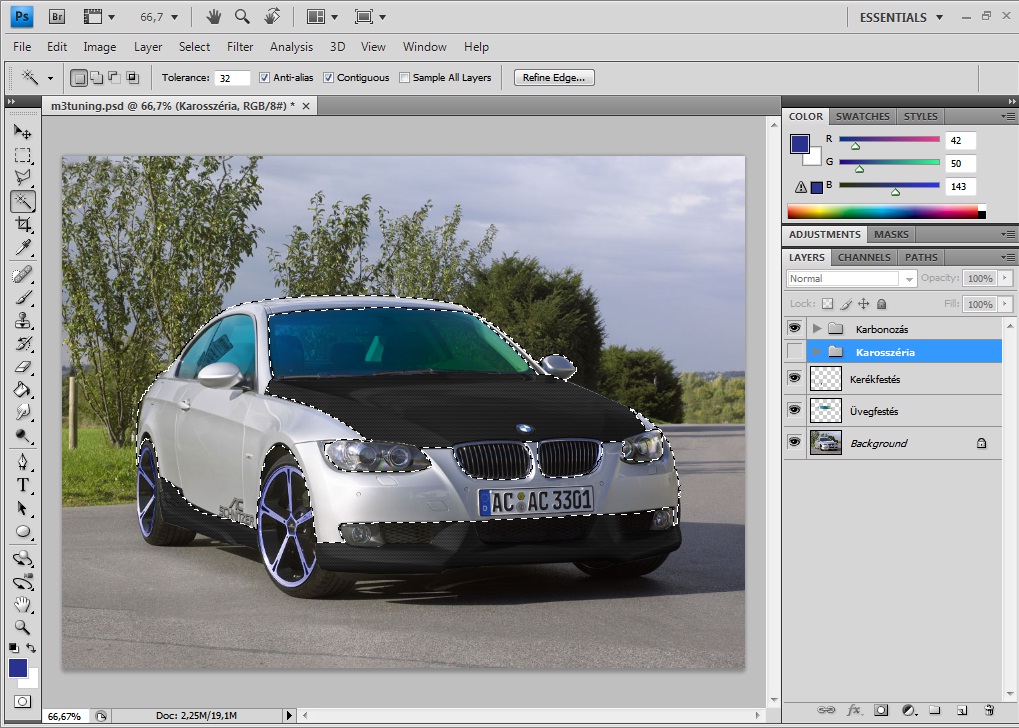The height and width of the screenshot is (728, 1019).
Task: Click the color spectrum ramp bar
Action: [885, 211]
